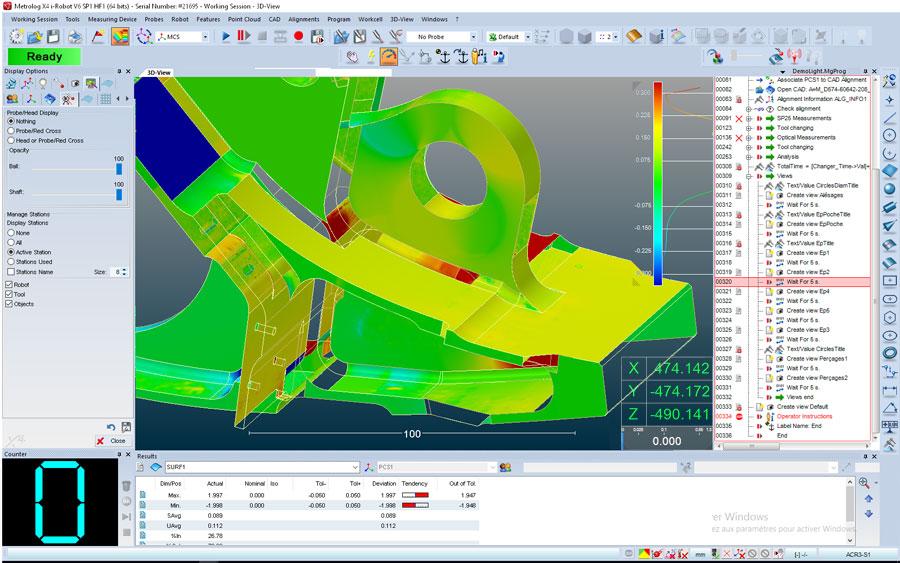Click the blue Run program play icon
Image resolution: width=900 pixels, height=563 pixels.
click(226, 37)
